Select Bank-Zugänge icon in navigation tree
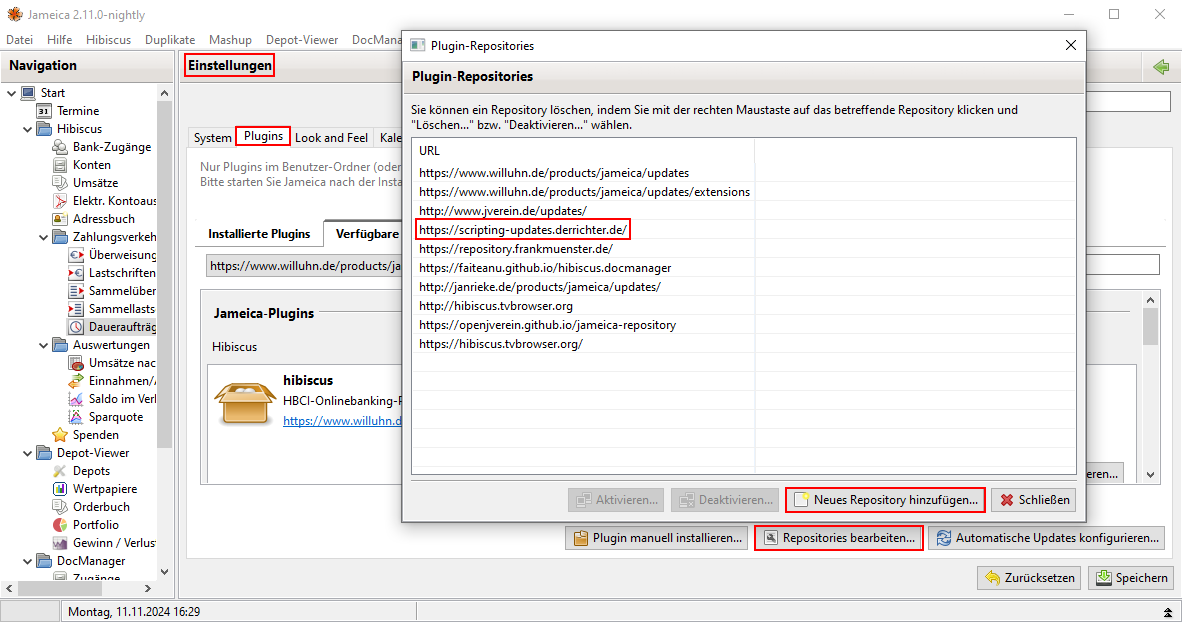The width and height of the screenshot is (1182, 622). [x=60, y=147]
